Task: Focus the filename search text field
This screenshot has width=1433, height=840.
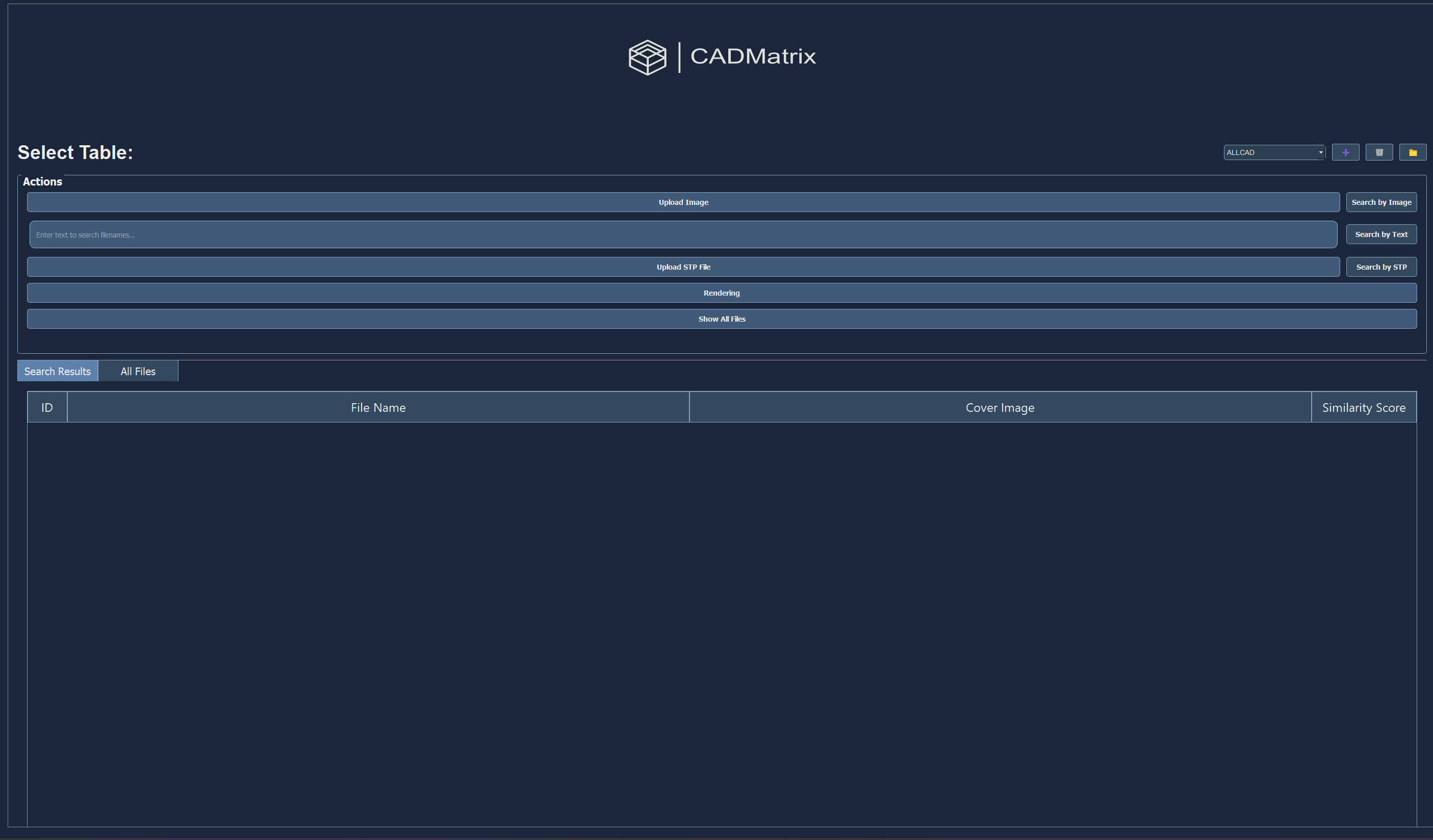Action: click(x=682, y=235)
